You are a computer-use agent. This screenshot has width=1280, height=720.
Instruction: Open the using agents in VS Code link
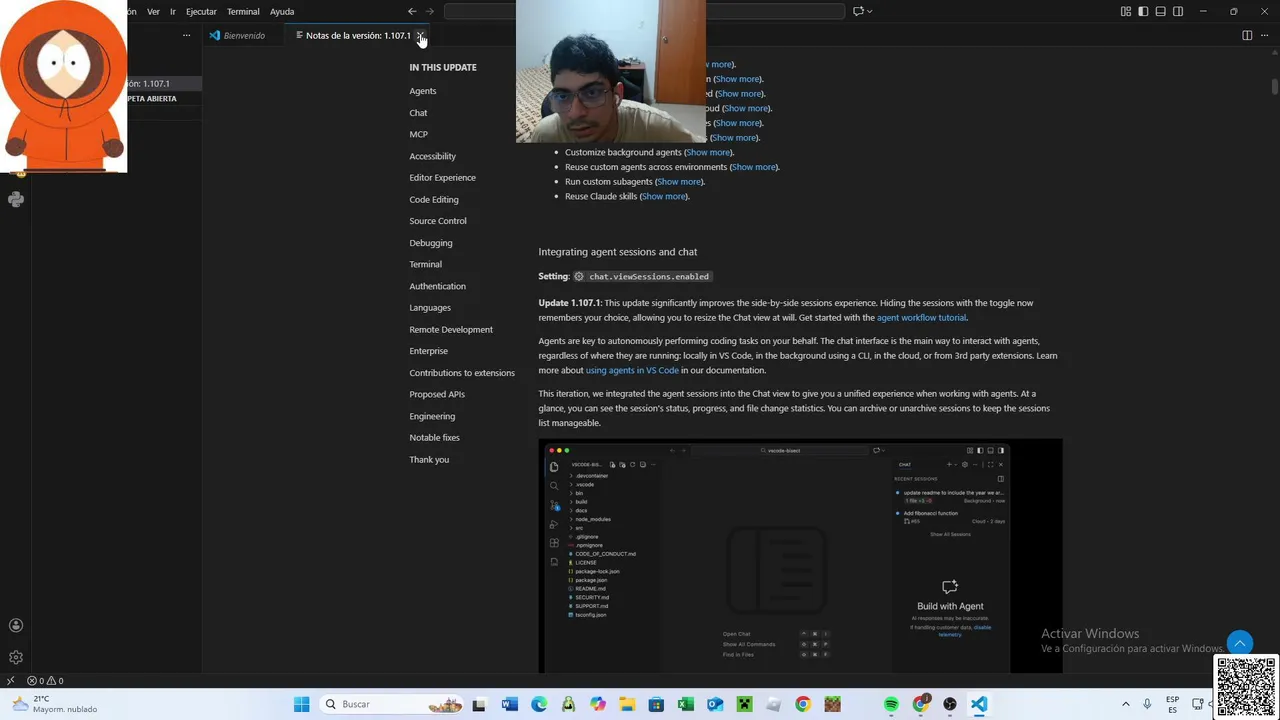632,370
